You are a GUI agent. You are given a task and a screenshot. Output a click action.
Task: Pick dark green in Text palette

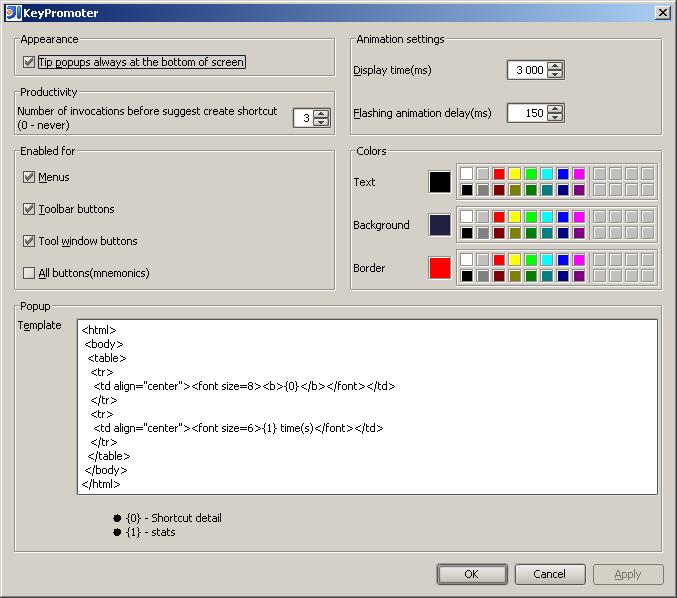[531, 190]
